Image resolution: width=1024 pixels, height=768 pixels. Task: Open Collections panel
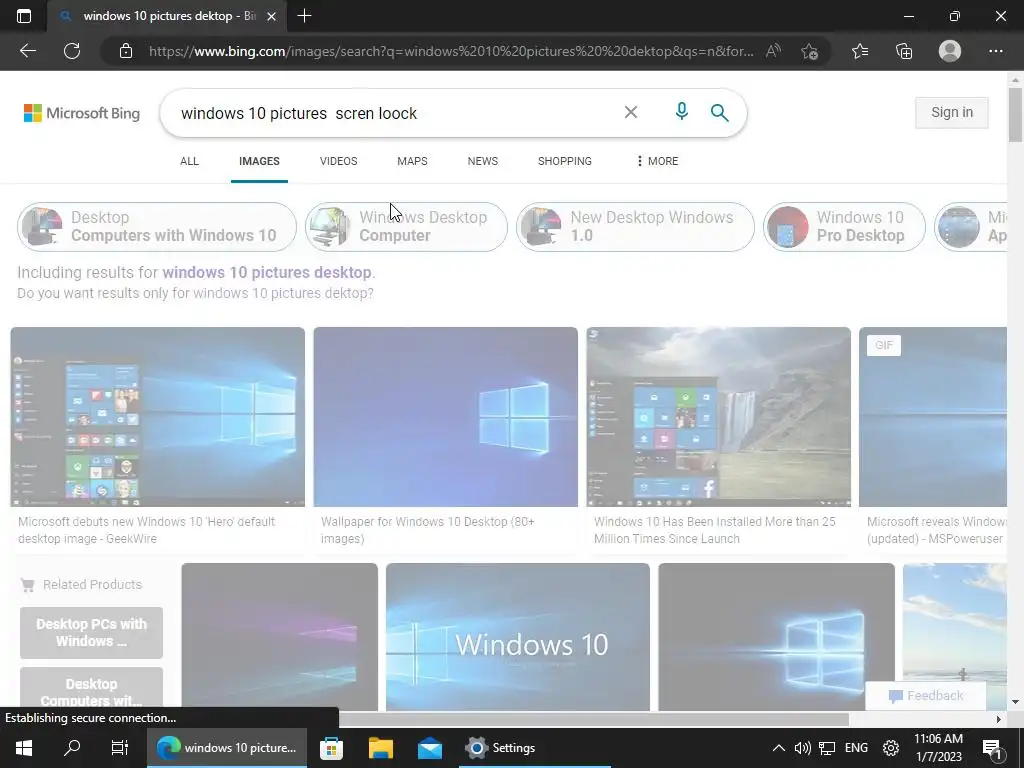(904, 51)
